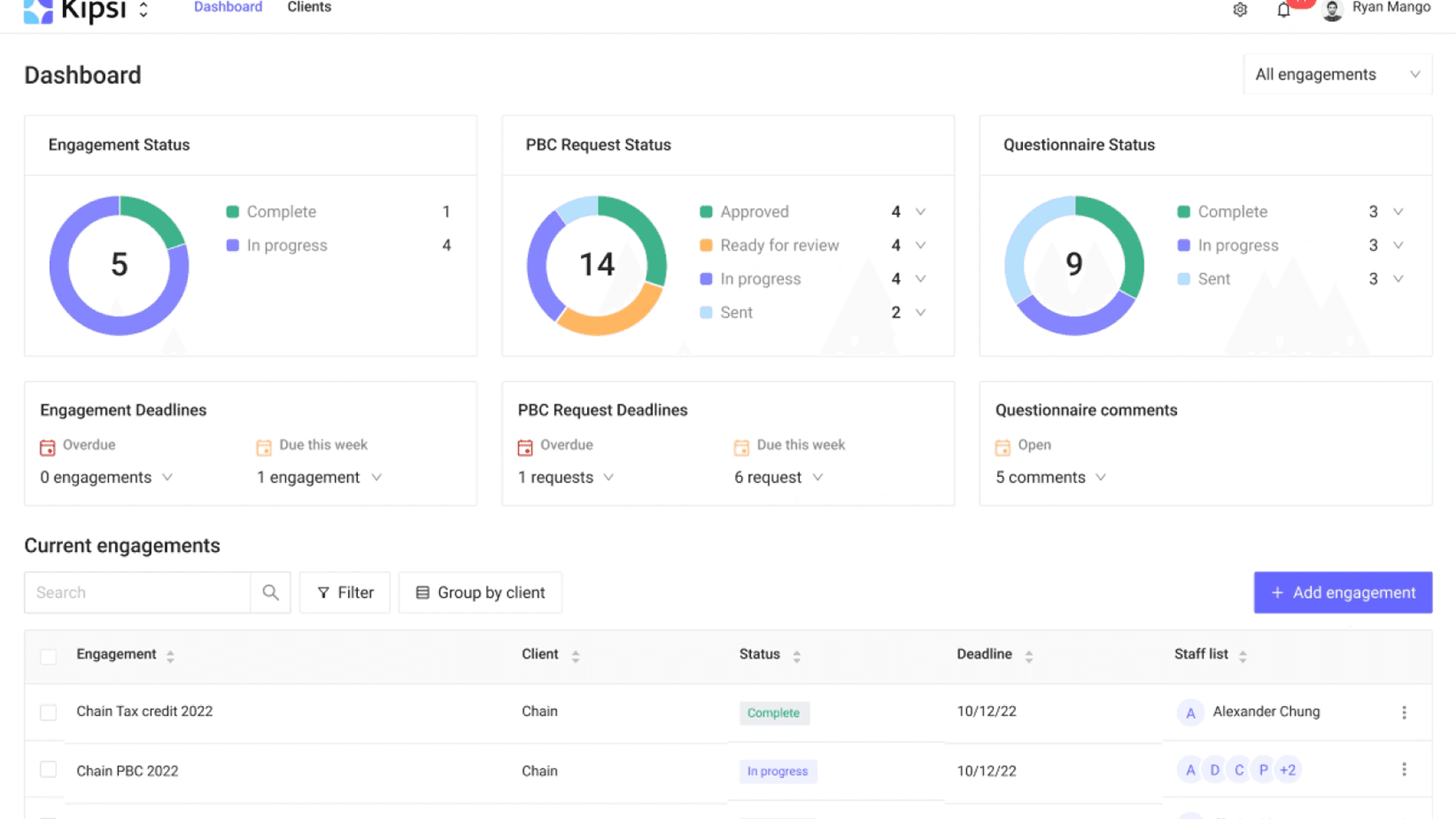Check the Chain Tax credit 2022 row
The height and width of the screenshot is (819, 1456).
tap(49, 712)
